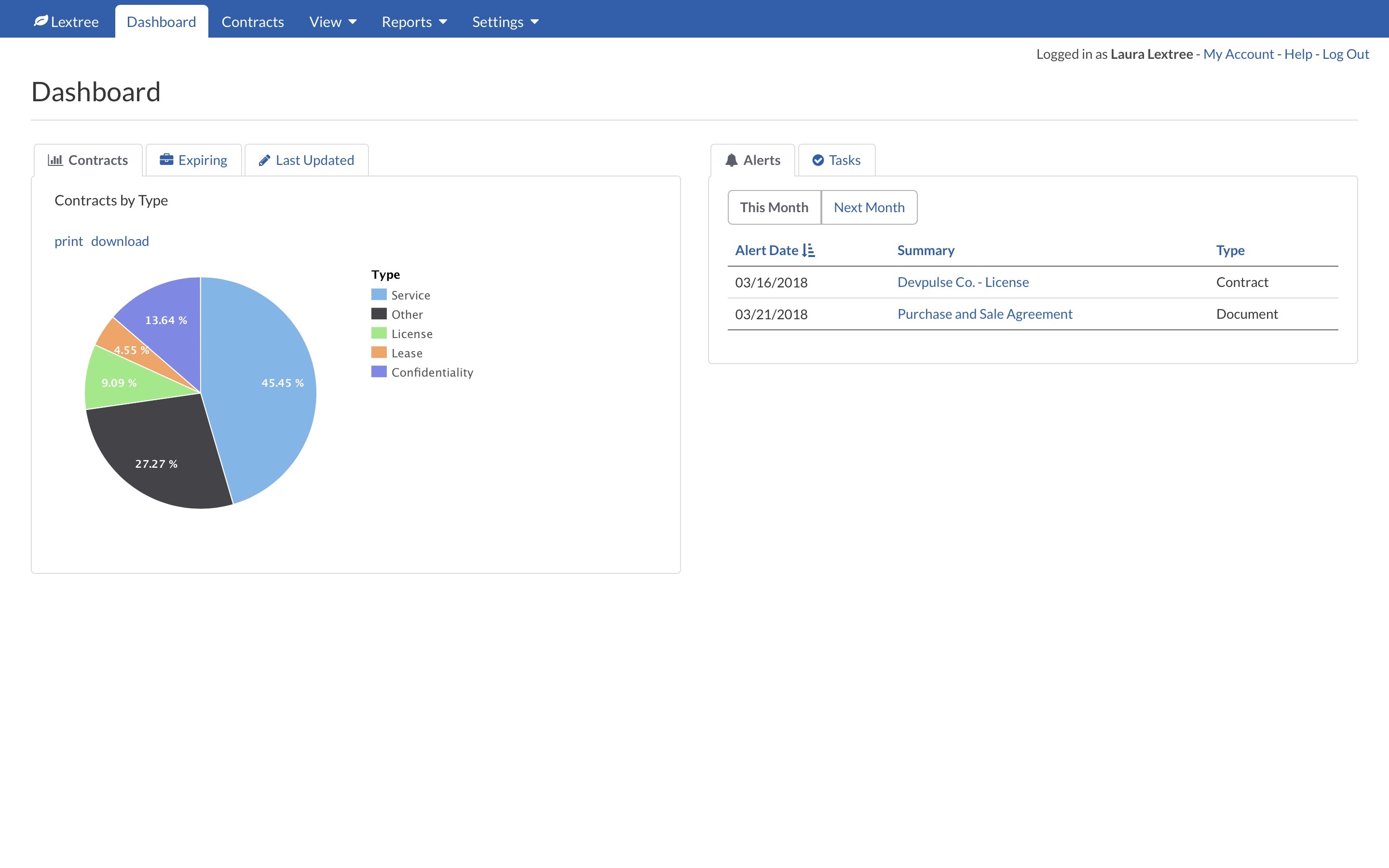Click the download link above the chart
The height and width of the screenshot is (868, 1389).
coord(120,241)
